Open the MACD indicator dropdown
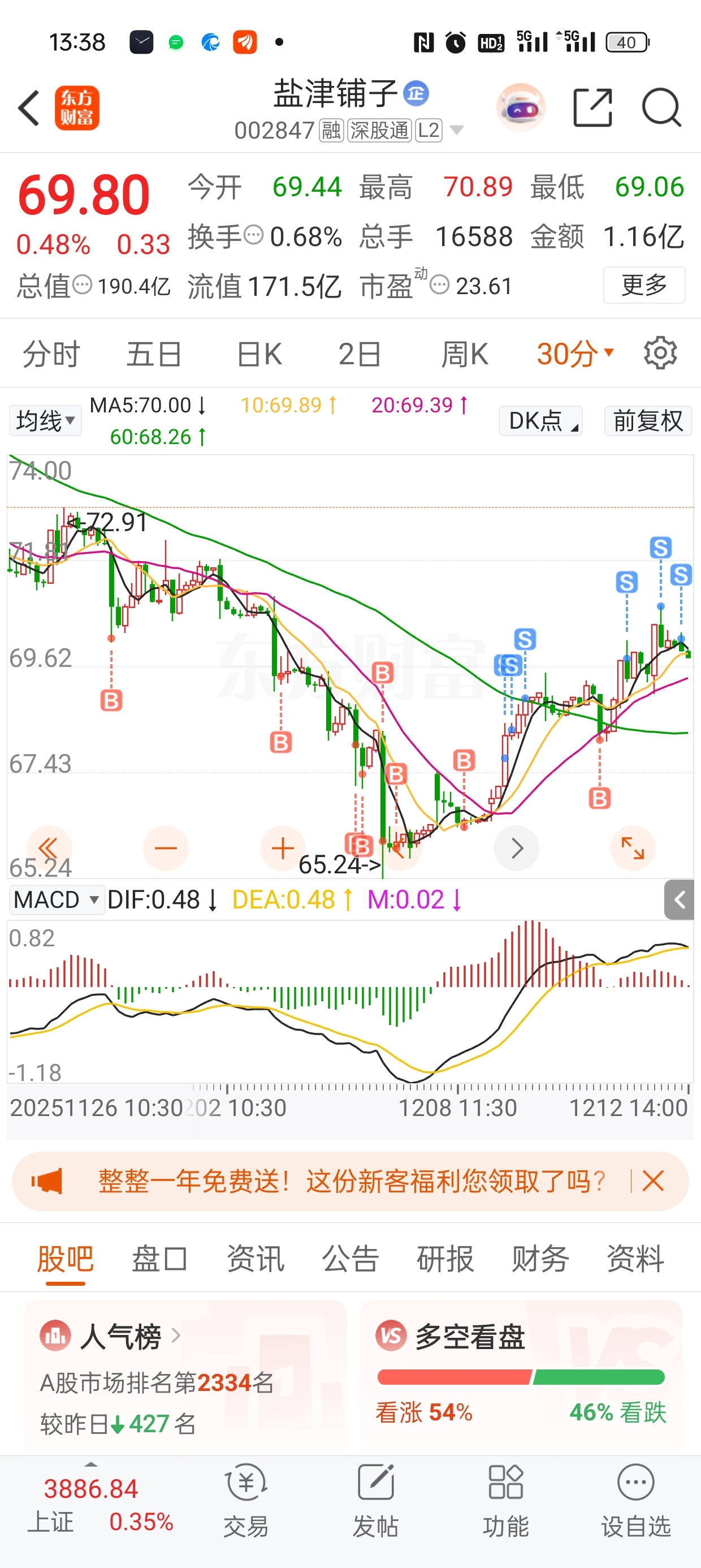 [x=57, y=899]
